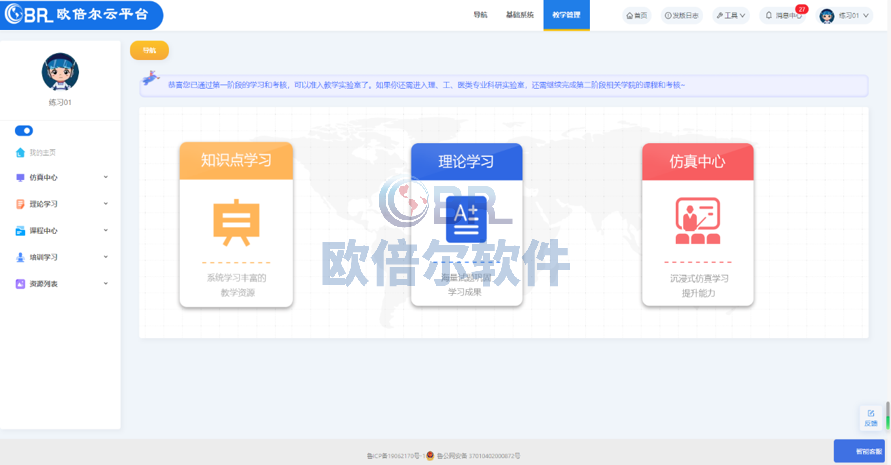
Task: Click the 沉浸式仿真学习 提升能力 description
Action: pos(699,286)
